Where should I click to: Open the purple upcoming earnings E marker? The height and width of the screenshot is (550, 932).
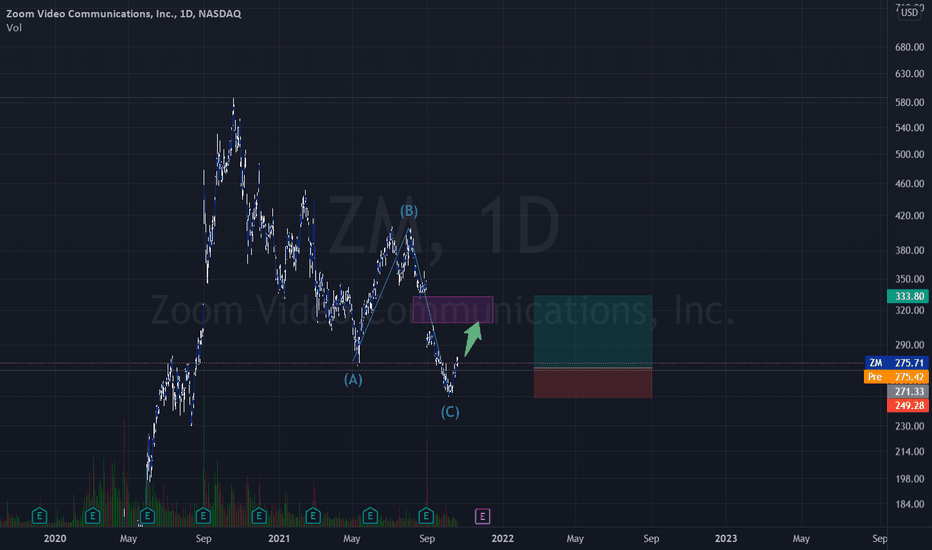pos(482,516)
